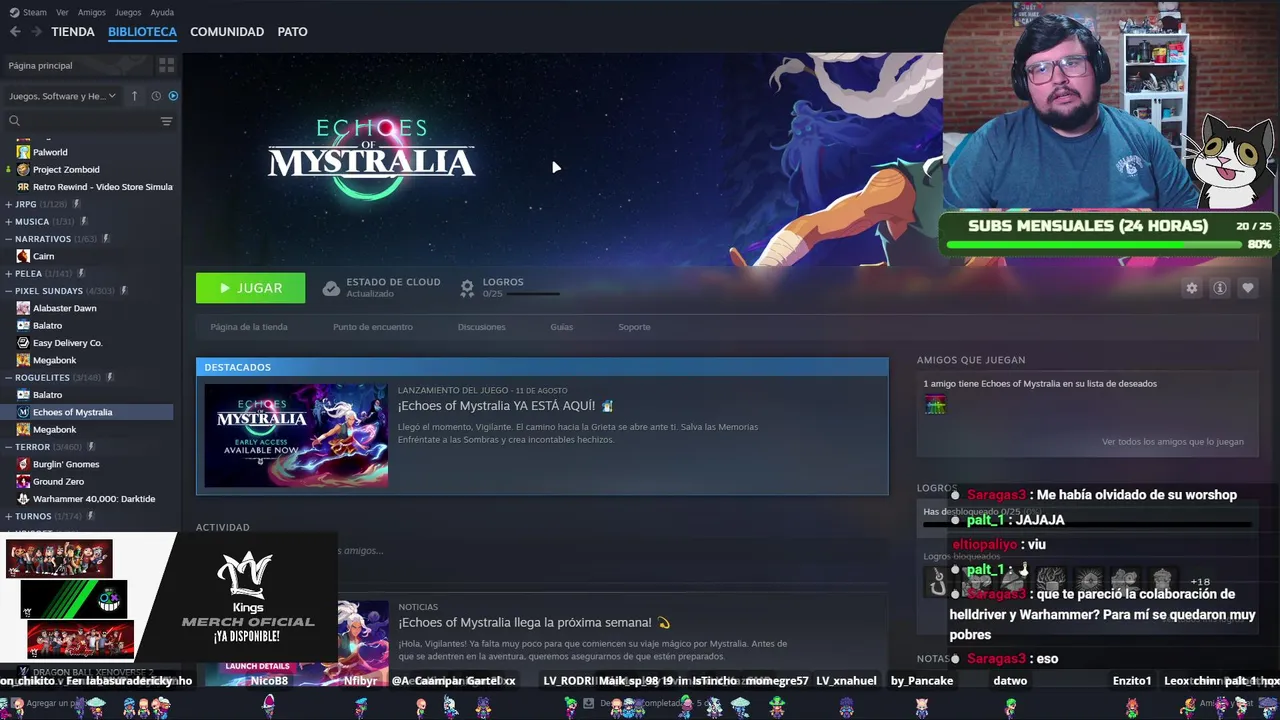Switch to the COMUNIDAD tab
Image resolution: width=1280 pixels, height=720 pixels.
pyautogui.click(x=227, y=32)
